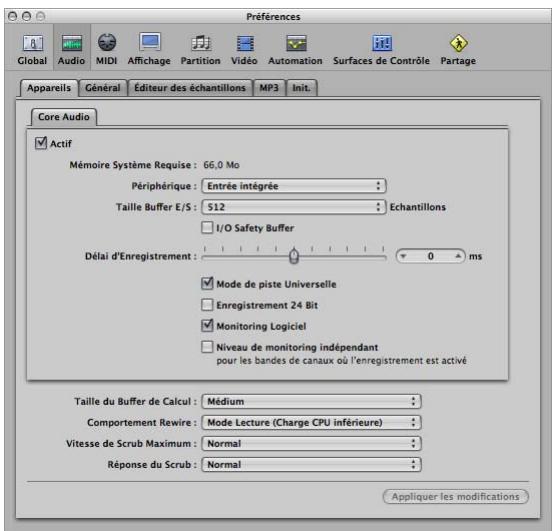Select the Automation preferences icon
The height and width of the screenshot is (531, 554).
(296, 43)
